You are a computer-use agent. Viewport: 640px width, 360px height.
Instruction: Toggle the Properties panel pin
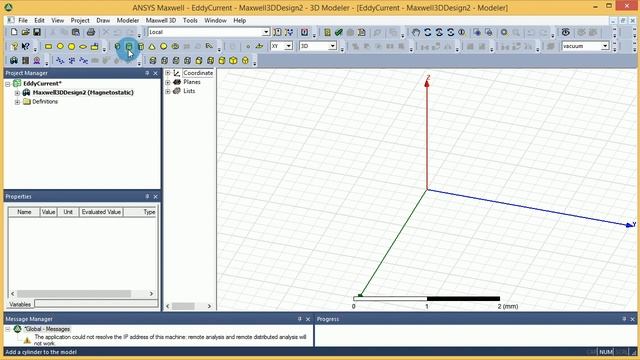pos(147,196)
